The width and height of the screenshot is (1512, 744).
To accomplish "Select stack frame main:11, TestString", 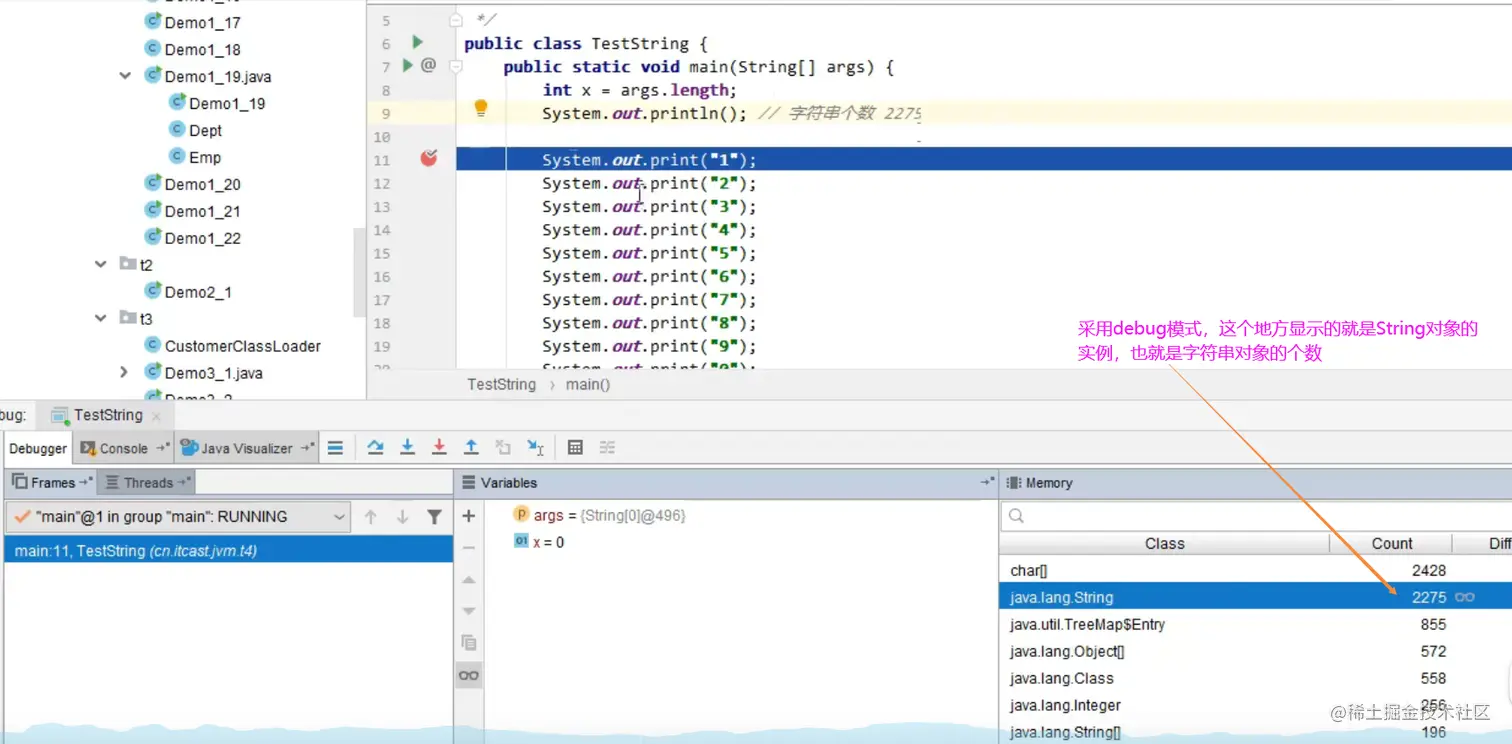I will pyautogui.click(x=228, y=550).
